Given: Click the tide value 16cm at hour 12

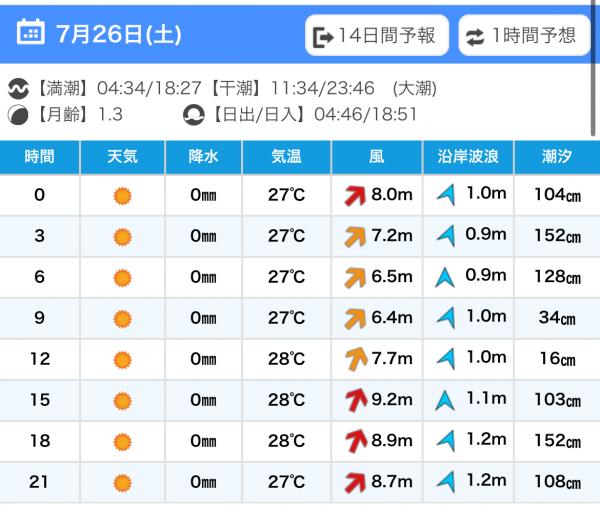Looking at the screenshot, I should (x=557, y=359).
